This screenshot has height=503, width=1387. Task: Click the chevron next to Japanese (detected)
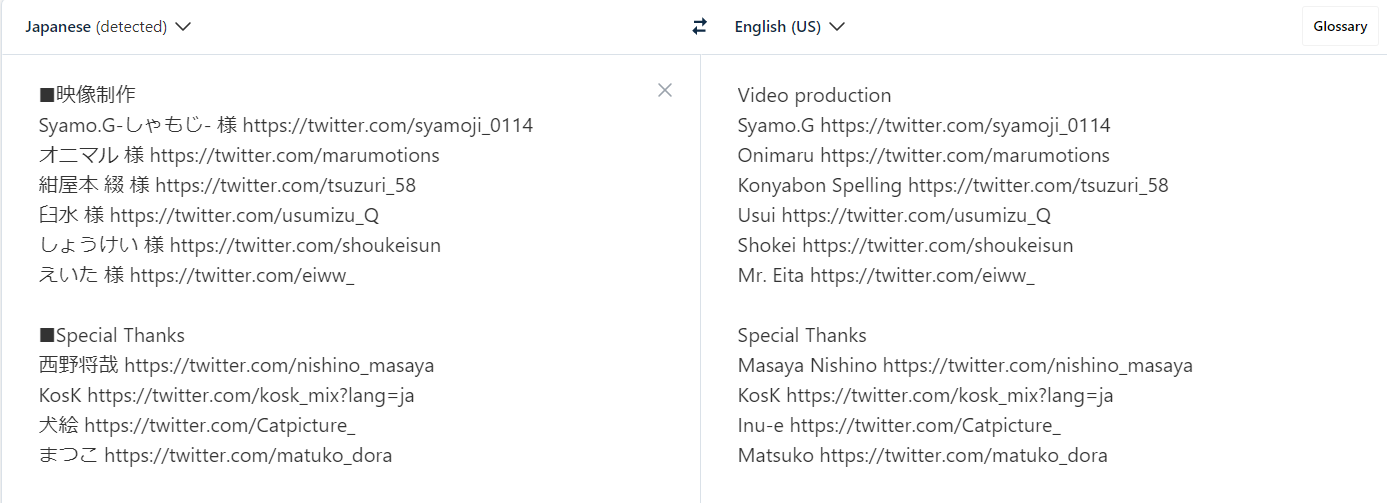coord(183,27)
